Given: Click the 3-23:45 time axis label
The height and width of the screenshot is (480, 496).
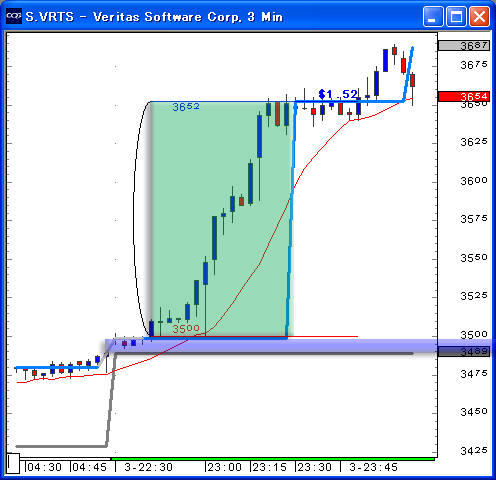Looking at the screenshot, I should 373,467.
